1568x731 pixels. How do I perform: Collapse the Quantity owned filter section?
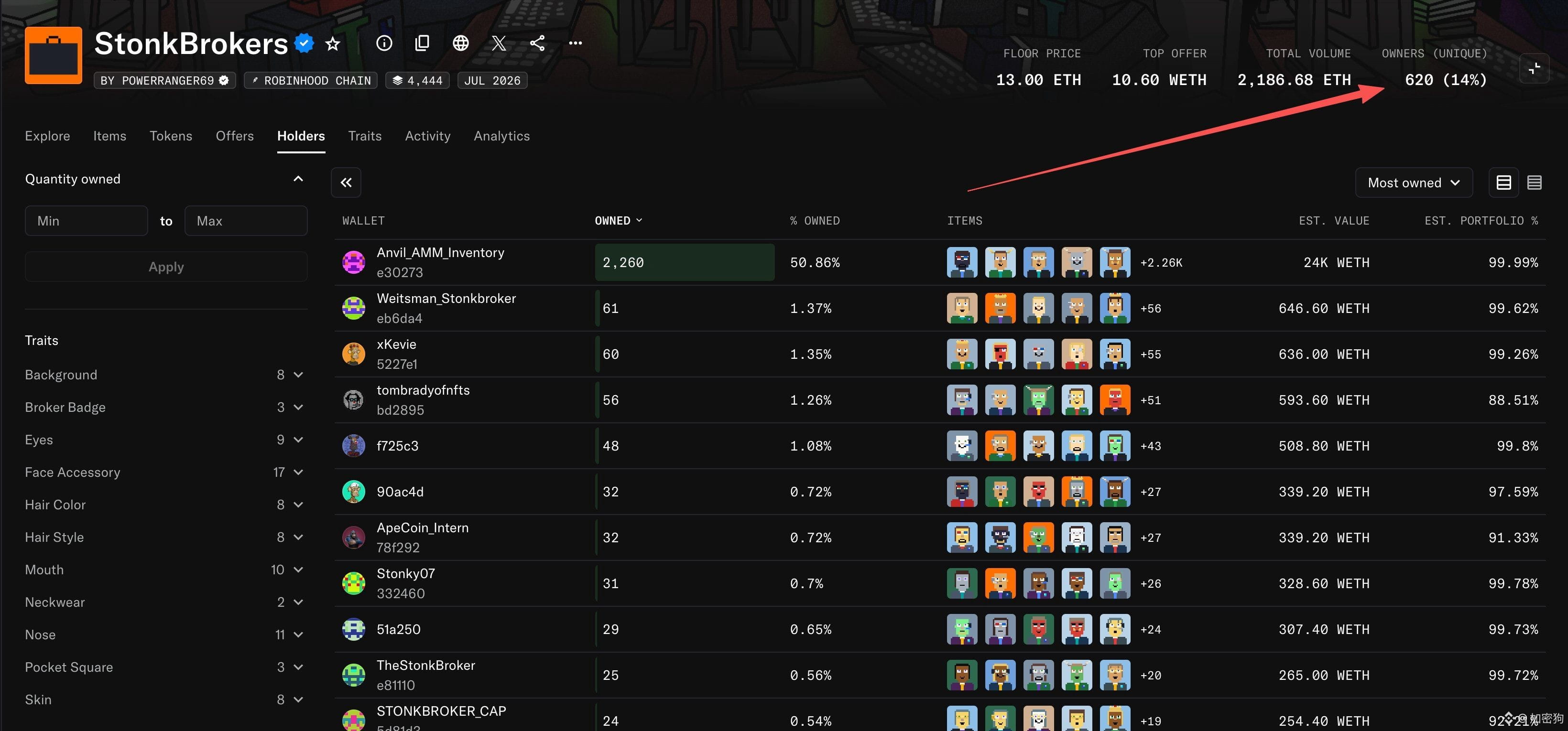(x=298, y=179)
